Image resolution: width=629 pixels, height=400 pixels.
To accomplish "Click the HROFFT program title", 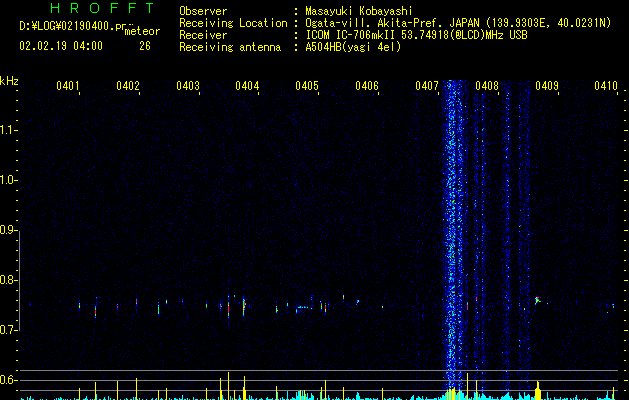I will [x=103, y=8].
